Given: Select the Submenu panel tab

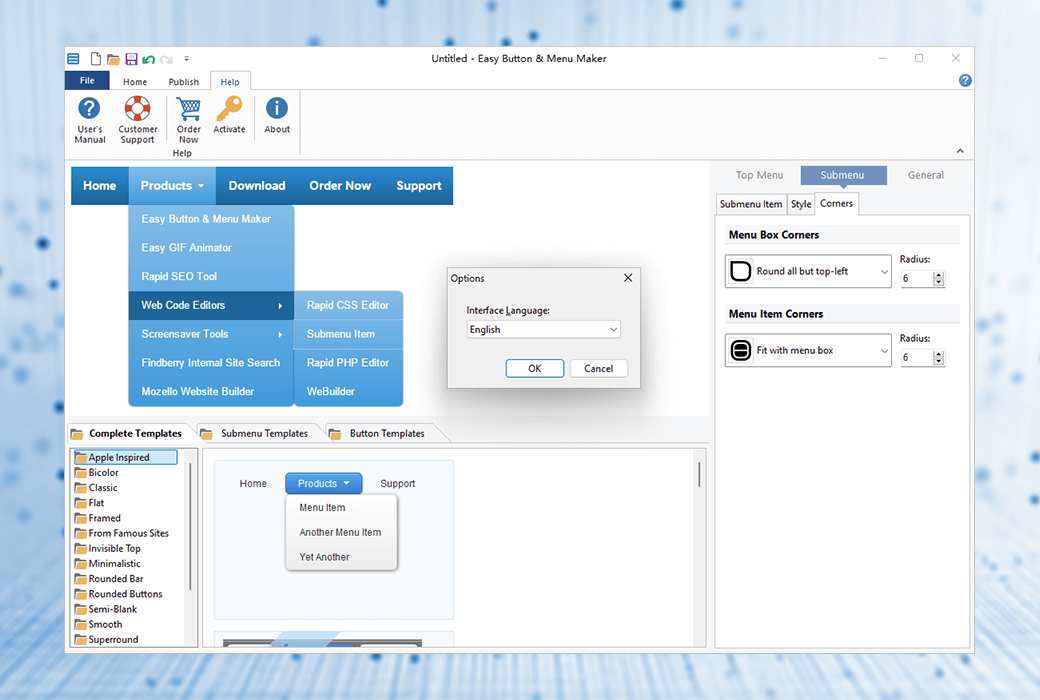Looking at the screenshot, I should coord(842,175).
